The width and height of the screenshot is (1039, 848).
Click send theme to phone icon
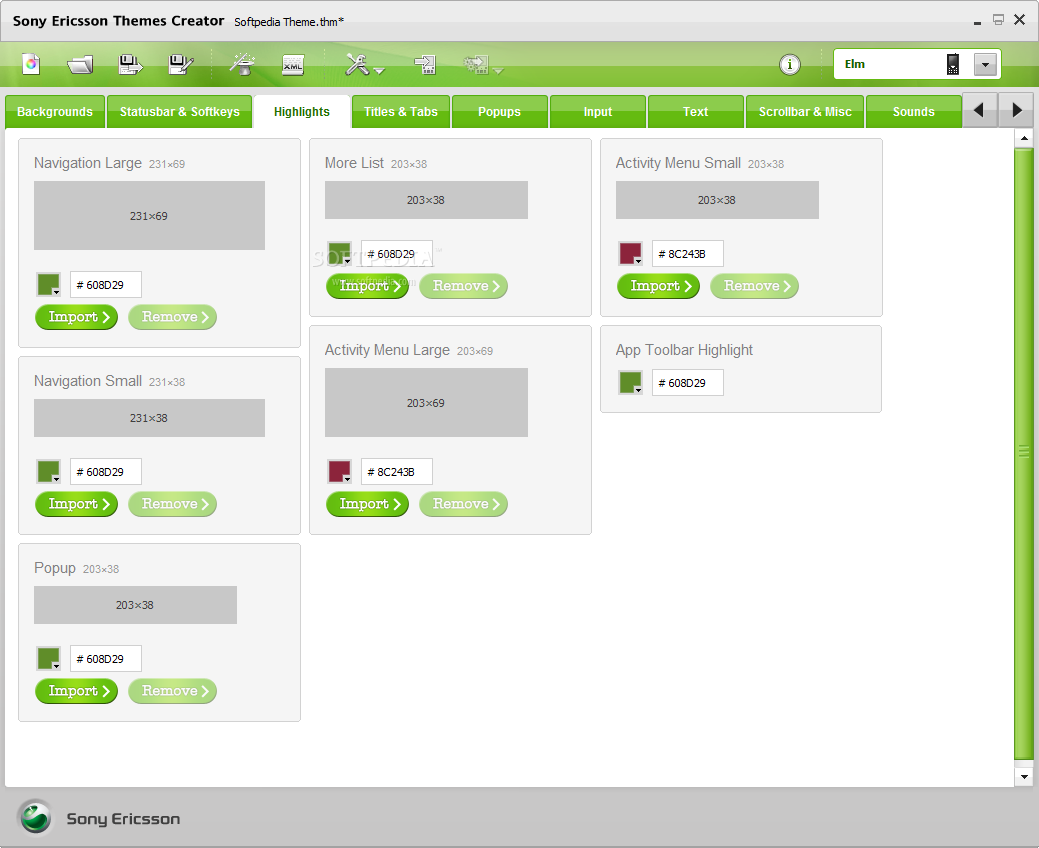pos(425,64)
